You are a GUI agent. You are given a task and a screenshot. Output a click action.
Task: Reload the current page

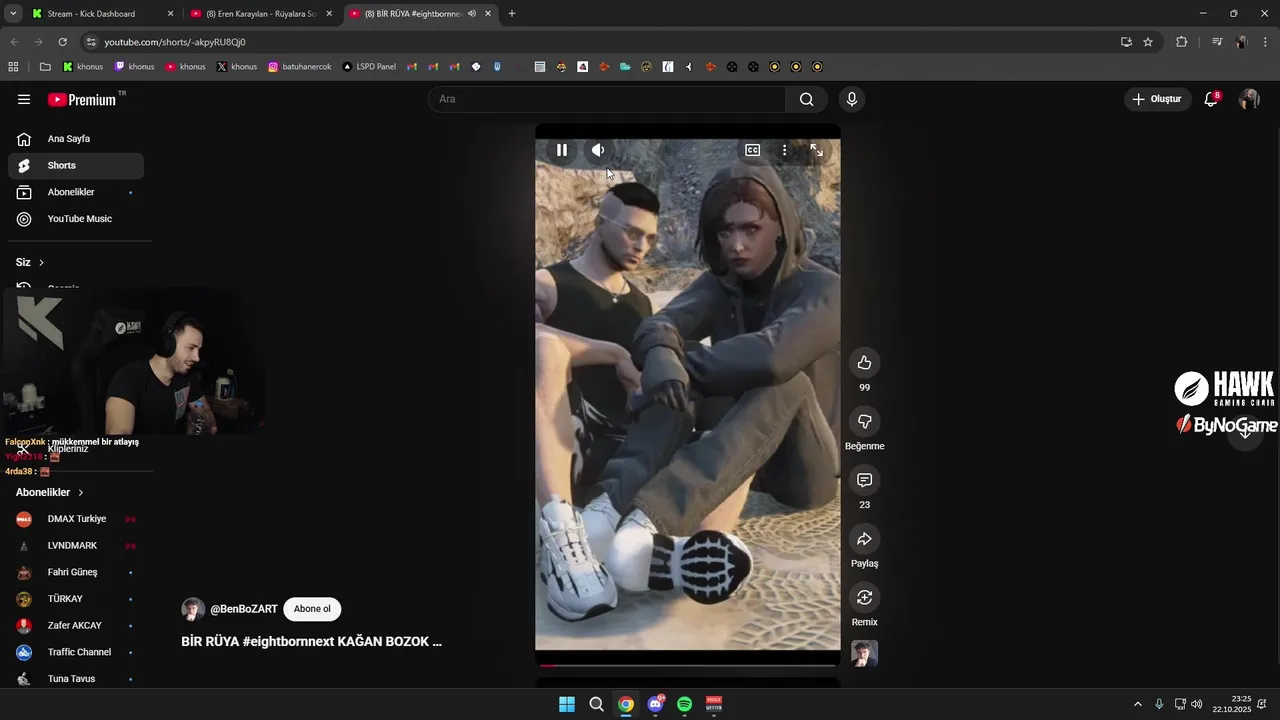click(62, 42)
